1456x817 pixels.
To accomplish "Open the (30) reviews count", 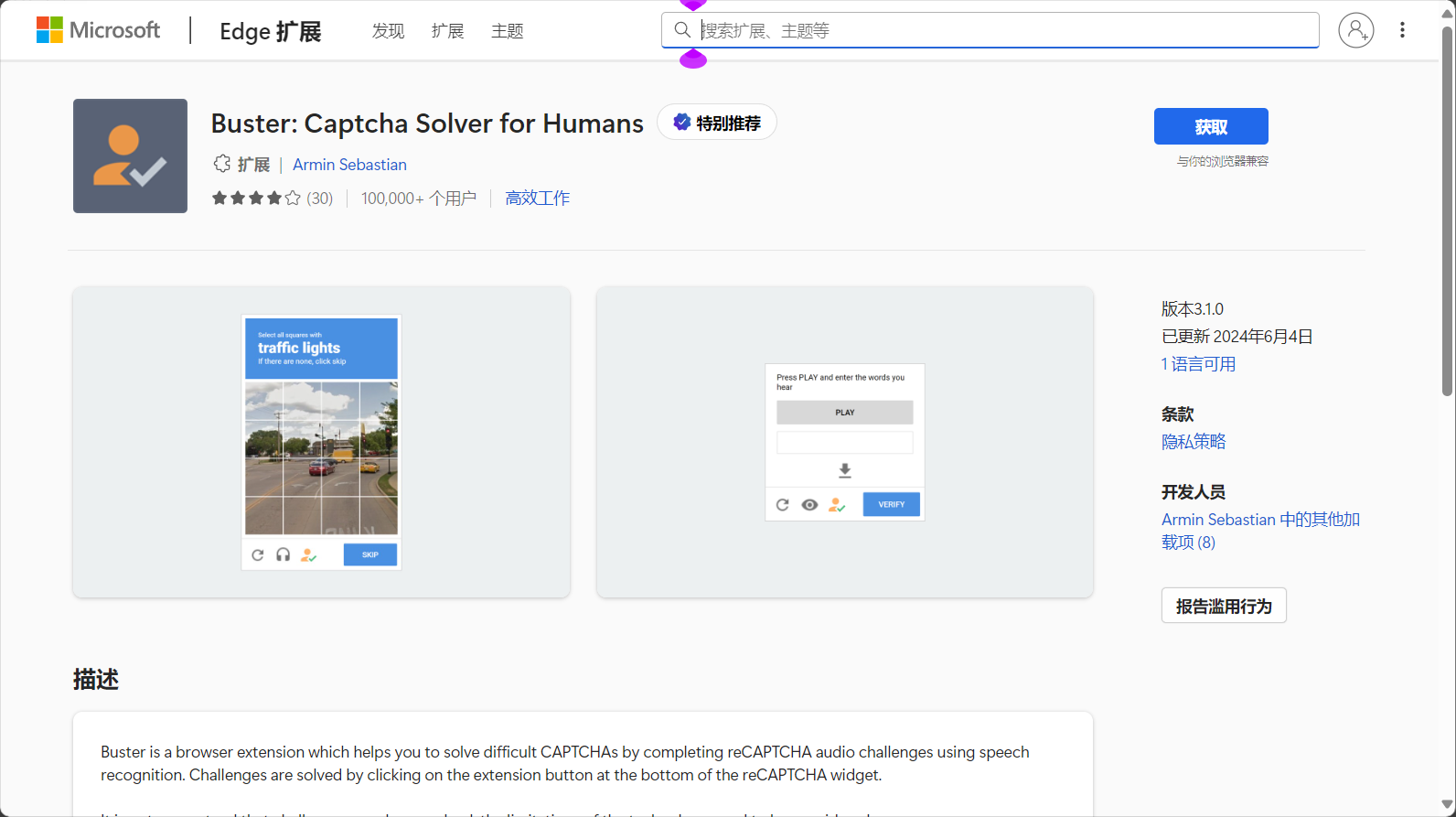I will tap(319, 199).
